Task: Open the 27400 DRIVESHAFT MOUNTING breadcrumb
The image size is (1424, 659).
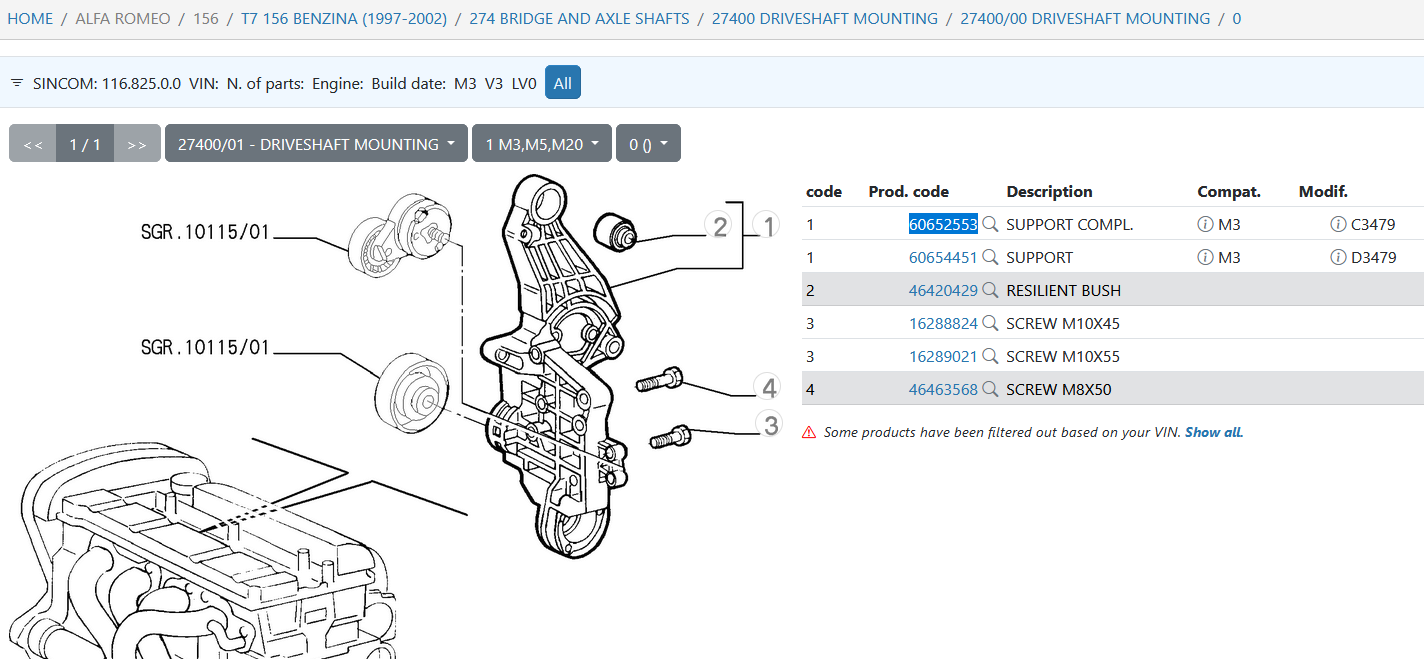Action: tap(825, 18)
